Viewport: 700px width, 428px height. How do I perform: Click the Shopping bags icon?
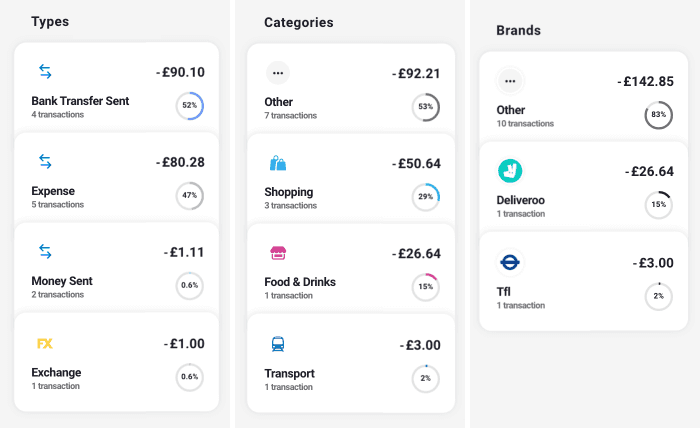278,163
